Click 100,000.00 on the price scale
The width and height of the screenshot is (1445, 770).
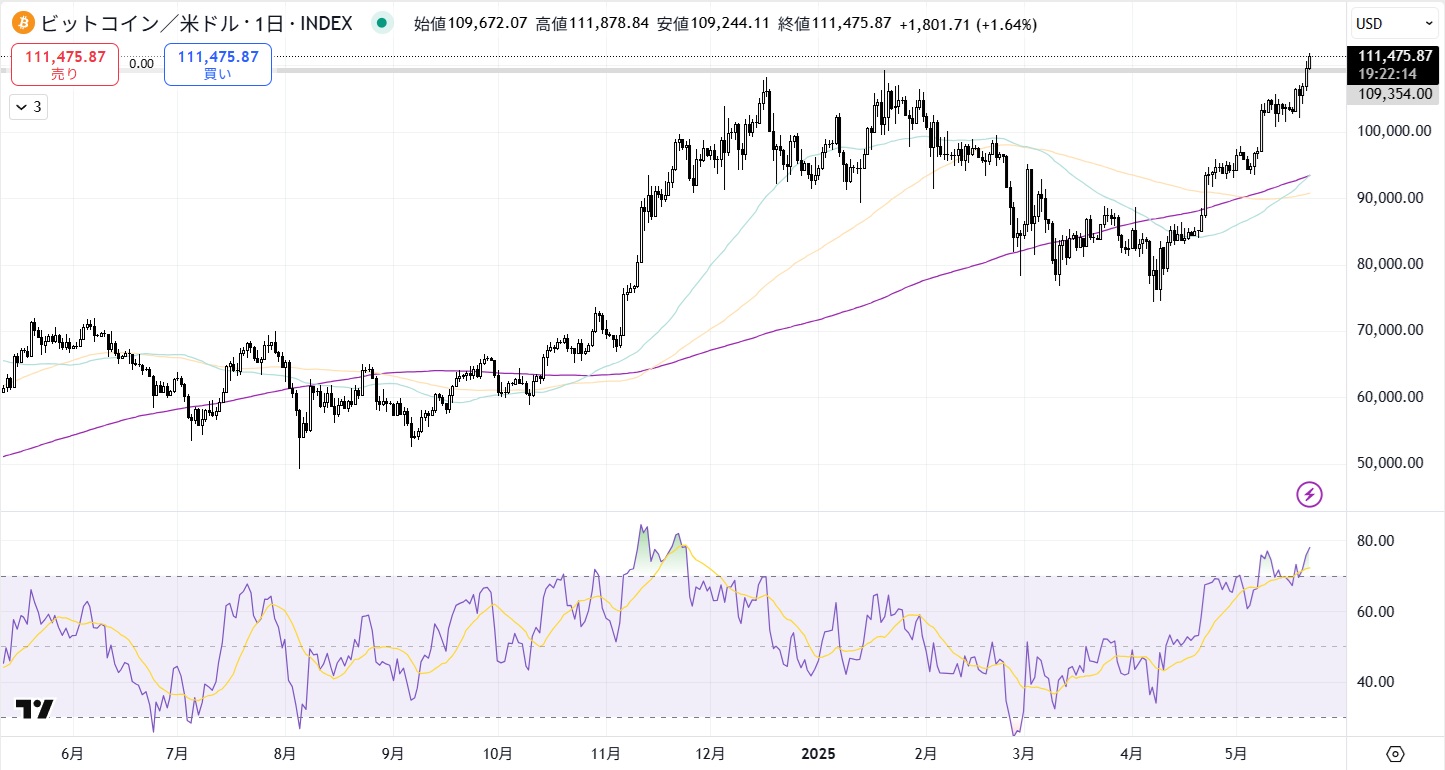[1389, 131]
